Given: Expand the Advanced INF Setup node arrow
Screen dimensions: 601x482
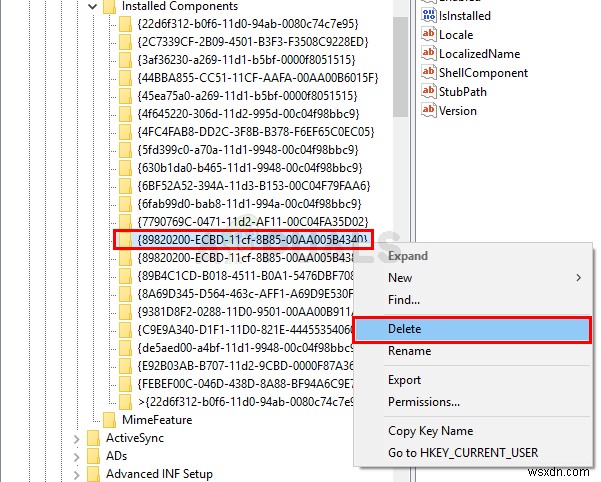Looking at the screenshot, I should (x=76, y=475).
